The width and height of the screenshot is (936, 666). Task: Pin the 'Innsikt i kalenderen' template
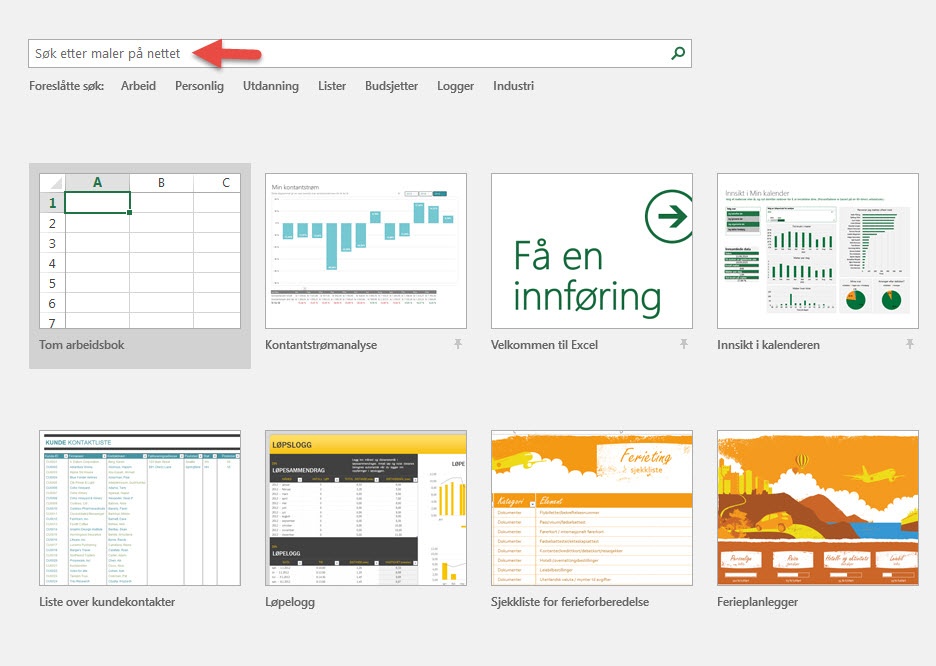[x=909, y=343]
